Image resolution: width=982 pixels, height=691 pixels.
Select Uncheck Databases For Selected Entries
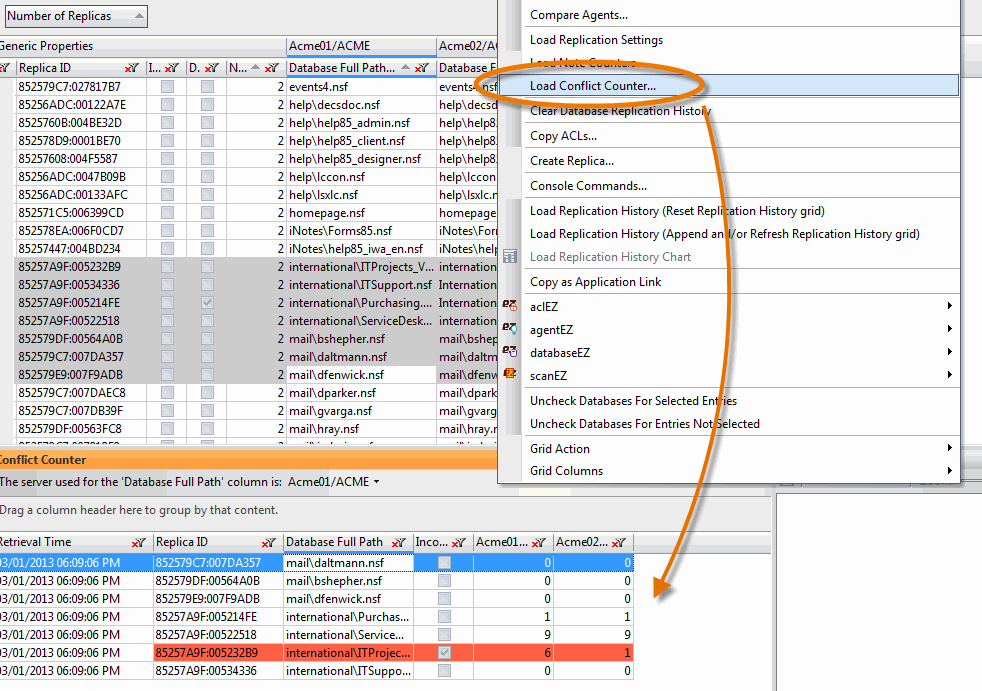[x=633, y=401]
